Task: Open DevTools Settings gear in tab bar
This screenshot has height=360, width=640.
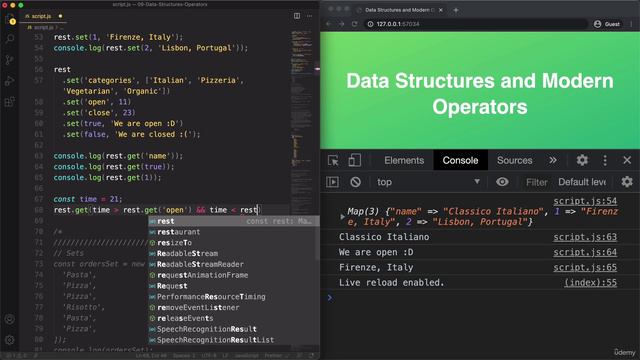Action: [x=582, y=160]
